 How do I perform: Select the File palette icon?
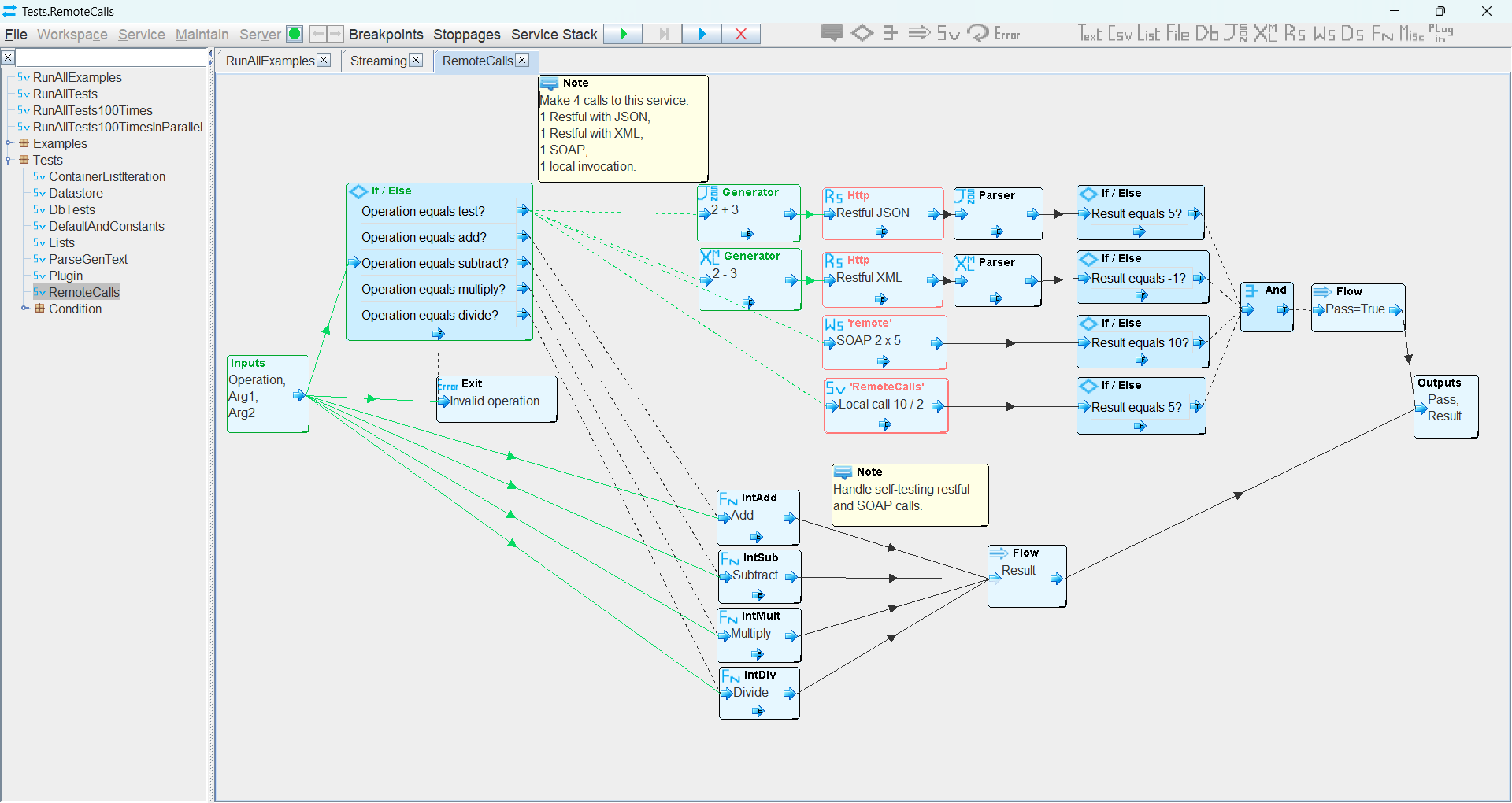tap(1177, 34)
